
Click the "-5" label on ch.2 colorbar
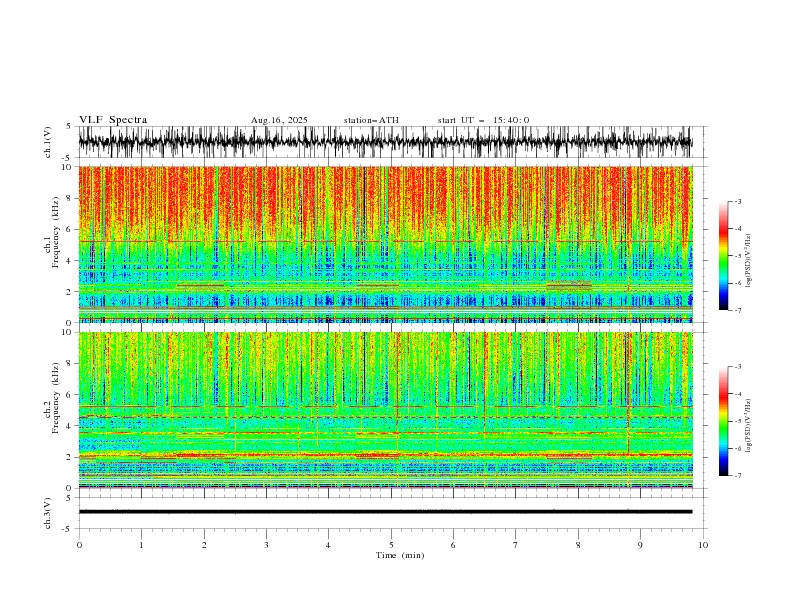[x=738, y=421]
